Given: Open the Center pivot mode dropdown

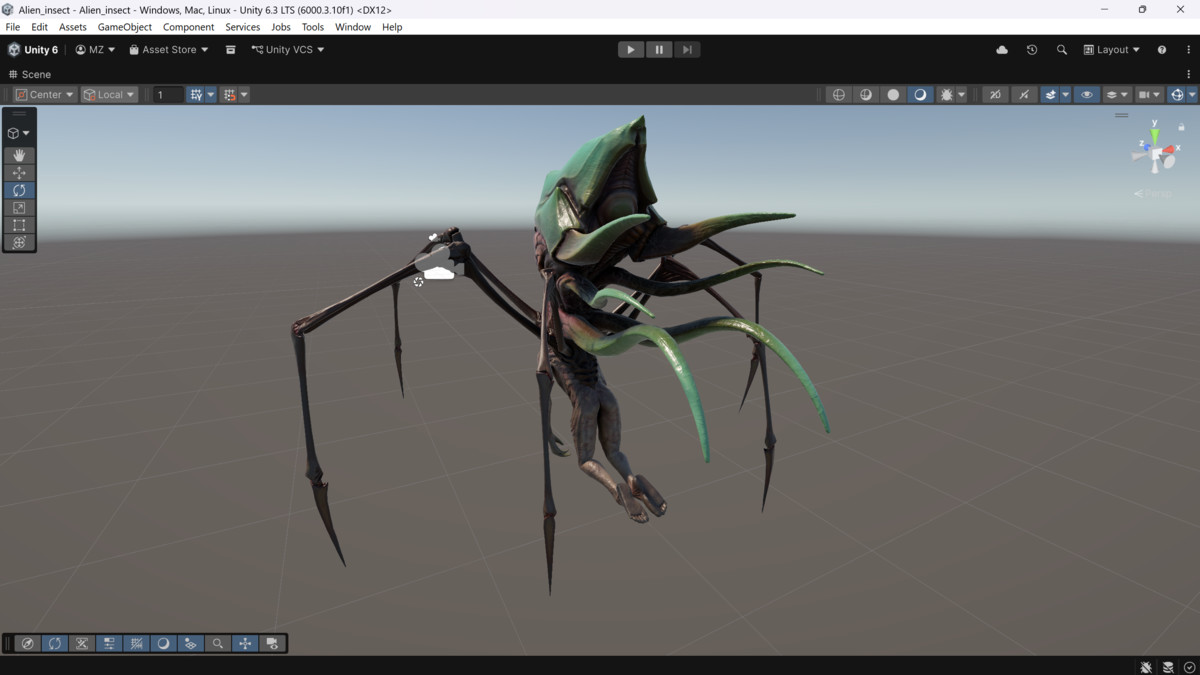Looking at the screenshot, I should click(x=44, y=94).
